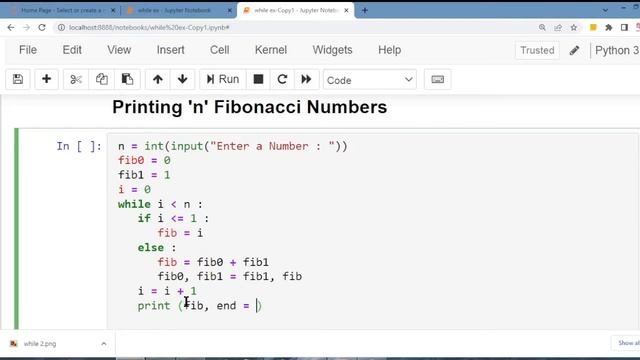This screenshot has width=640, height=360.
Task: Paste cells below using the clipboard icon
Action: (127, 79)
